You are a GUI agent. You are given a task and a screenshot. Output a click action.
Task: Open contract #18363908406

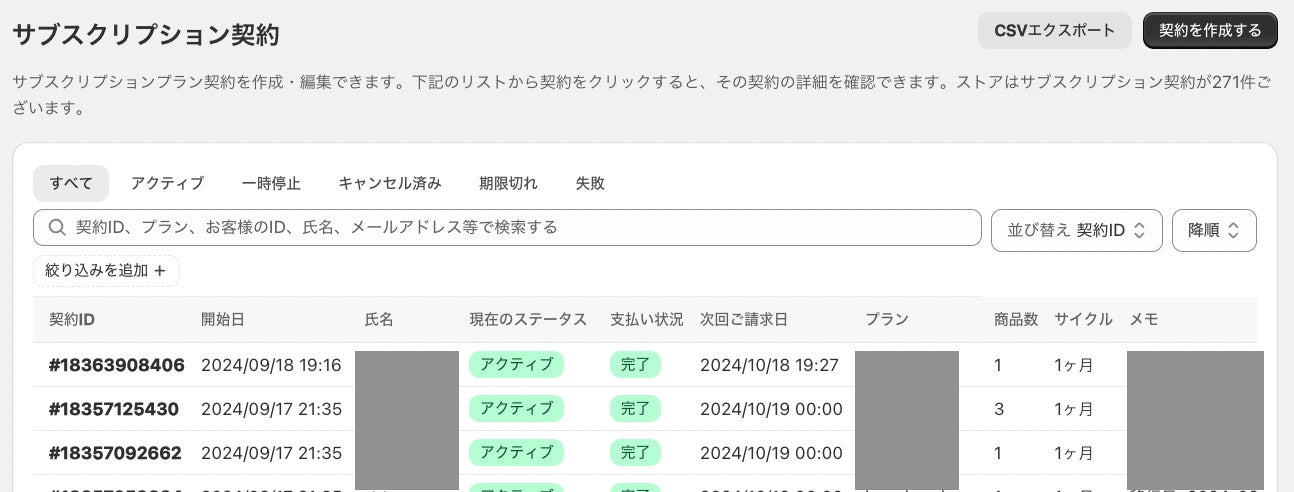pyautogui.click(x=117, y=365)
